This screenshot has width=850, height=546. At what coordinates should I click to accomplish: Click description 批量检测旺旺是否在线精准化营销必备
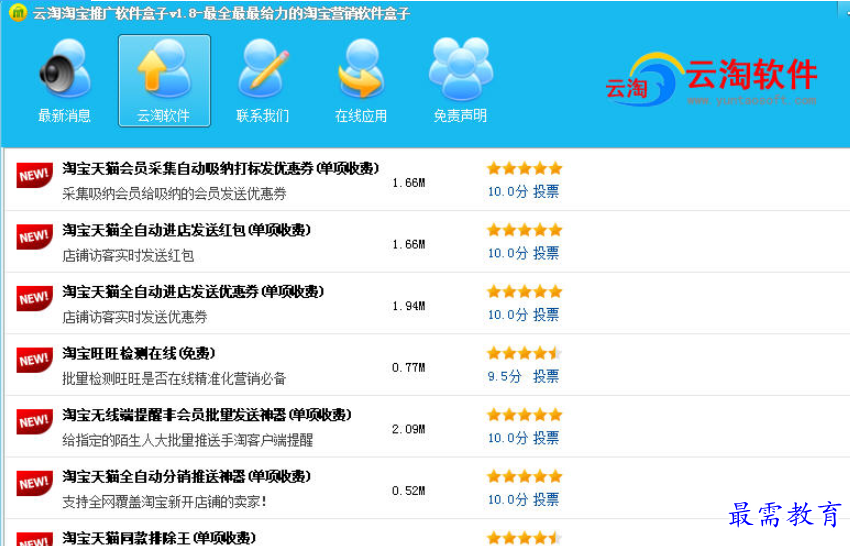174,378
